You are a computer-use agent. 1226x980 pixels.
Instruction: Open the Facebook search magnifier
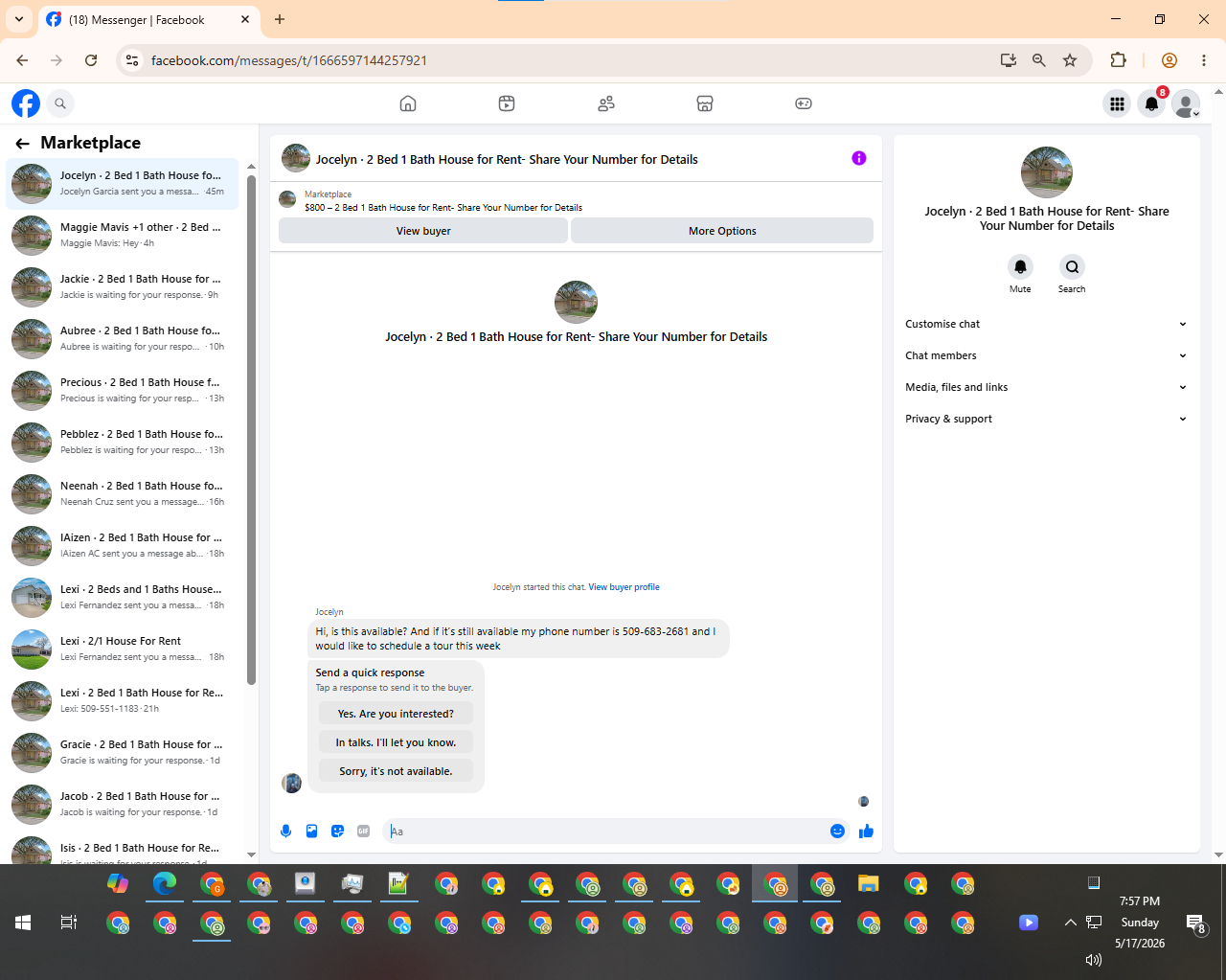point(60,103)
